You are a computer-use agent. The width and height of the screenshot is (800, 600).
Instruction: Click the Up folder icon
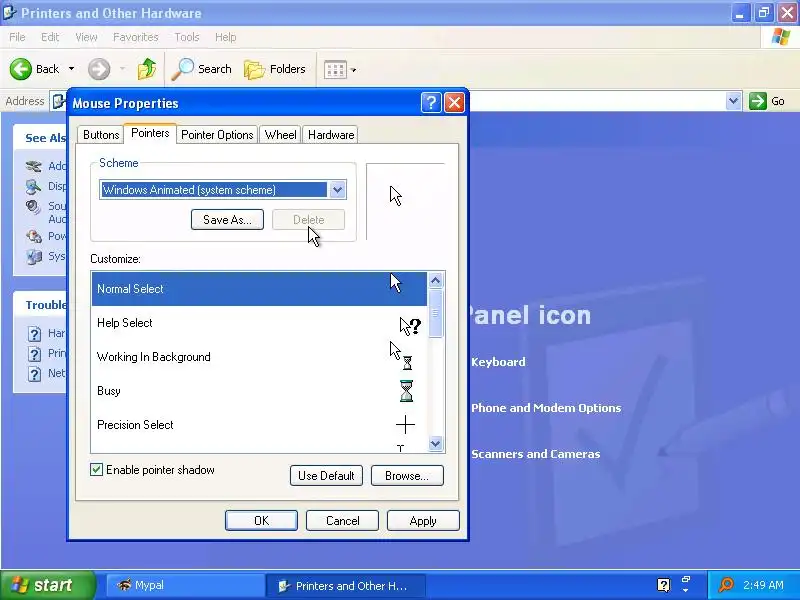click(147, 69)
